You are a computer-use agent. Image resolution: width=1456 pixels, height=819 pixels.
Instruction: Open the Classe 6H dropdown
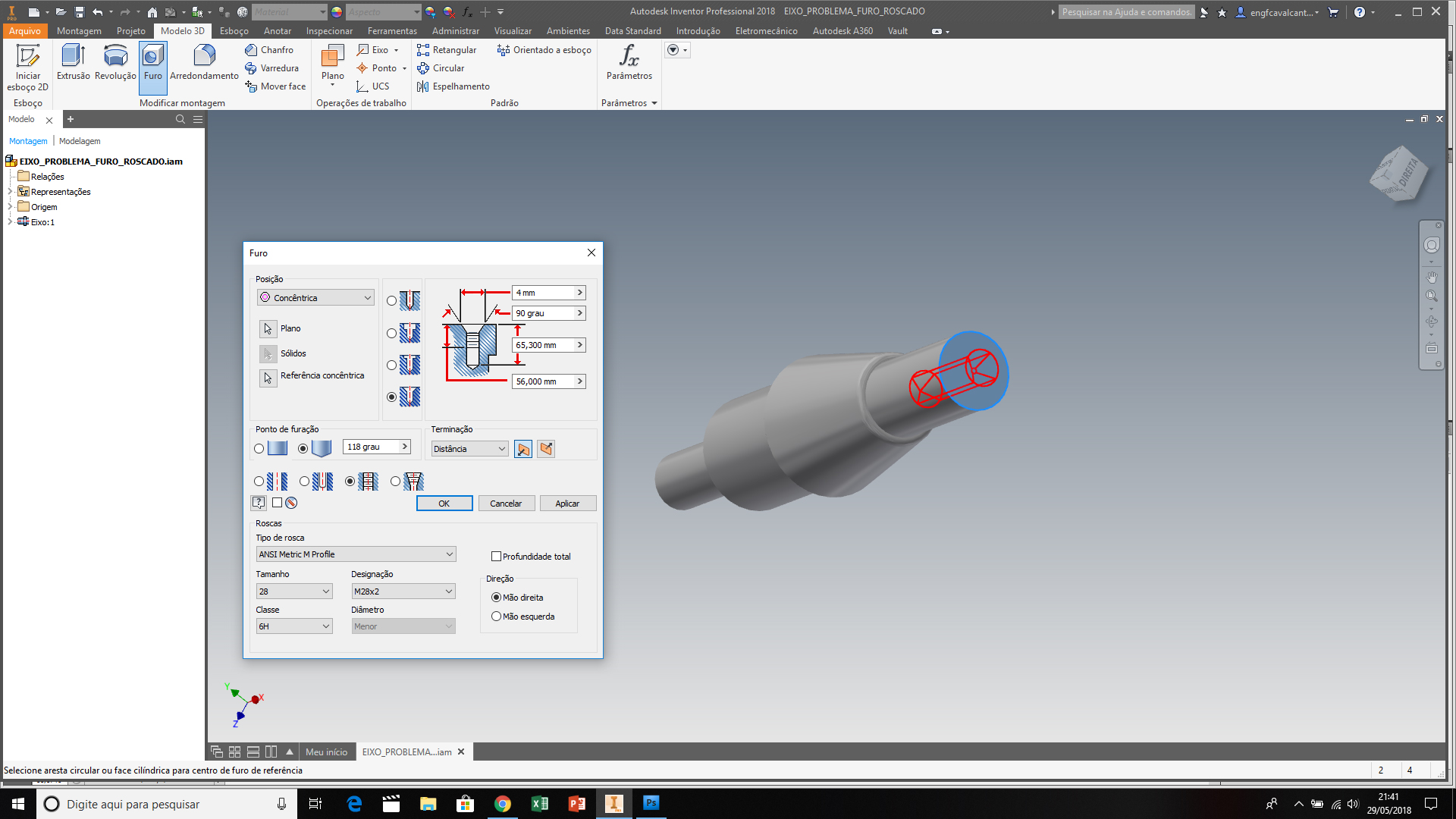(294, 626)
